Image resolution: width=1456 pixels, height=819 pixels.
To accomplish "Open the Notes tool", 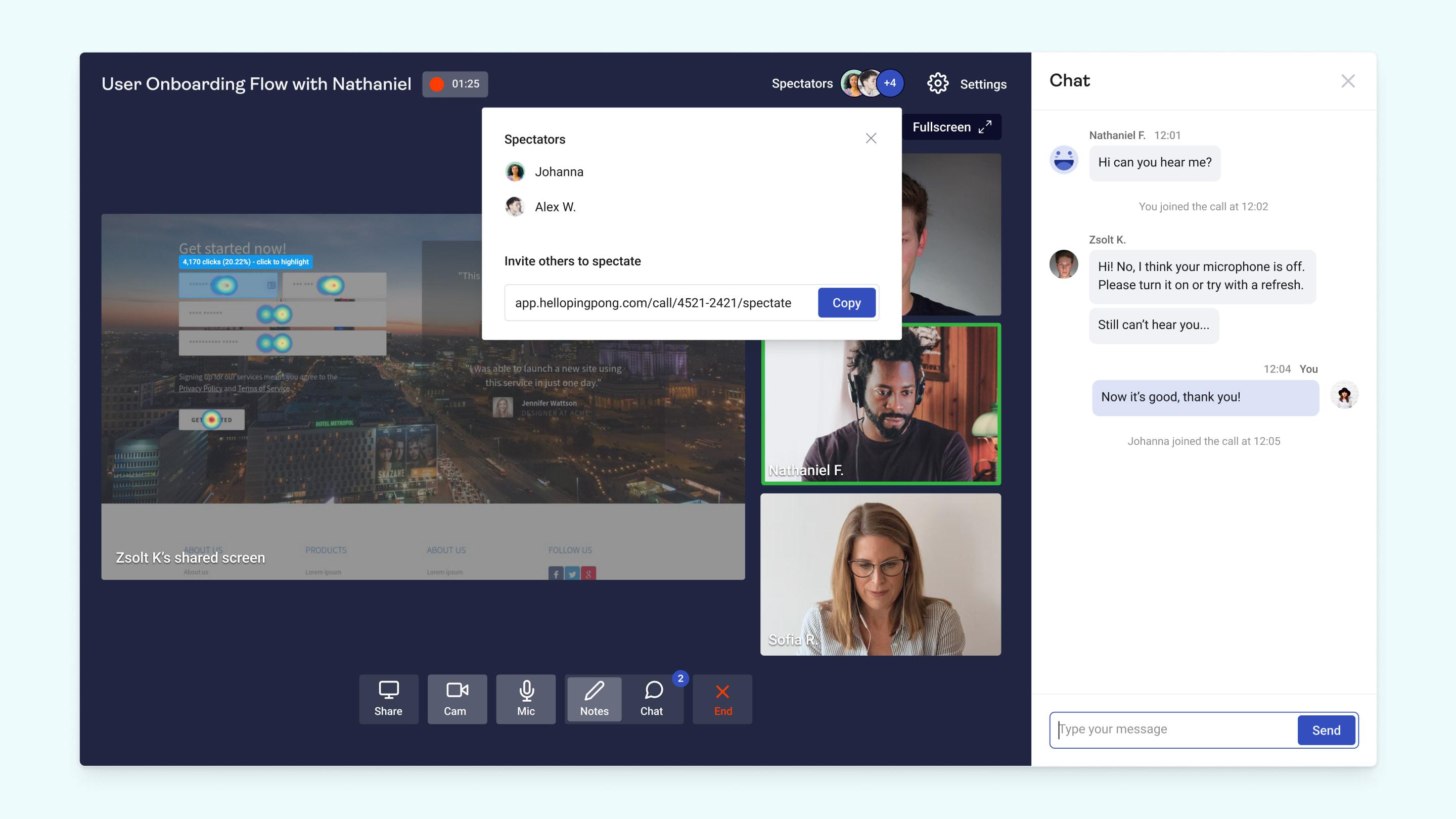I will 594,698.
